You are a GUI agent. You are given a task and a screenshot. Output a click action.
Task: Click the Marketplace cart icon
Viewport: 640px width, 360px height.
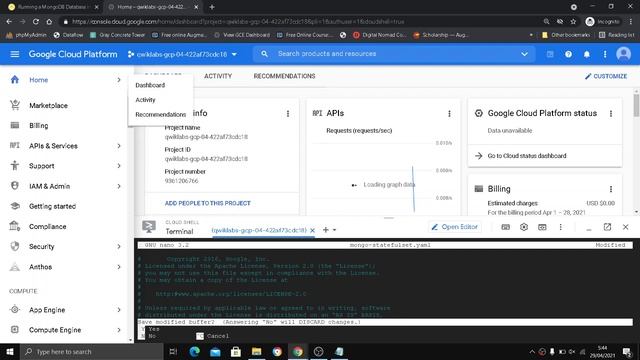15,105
